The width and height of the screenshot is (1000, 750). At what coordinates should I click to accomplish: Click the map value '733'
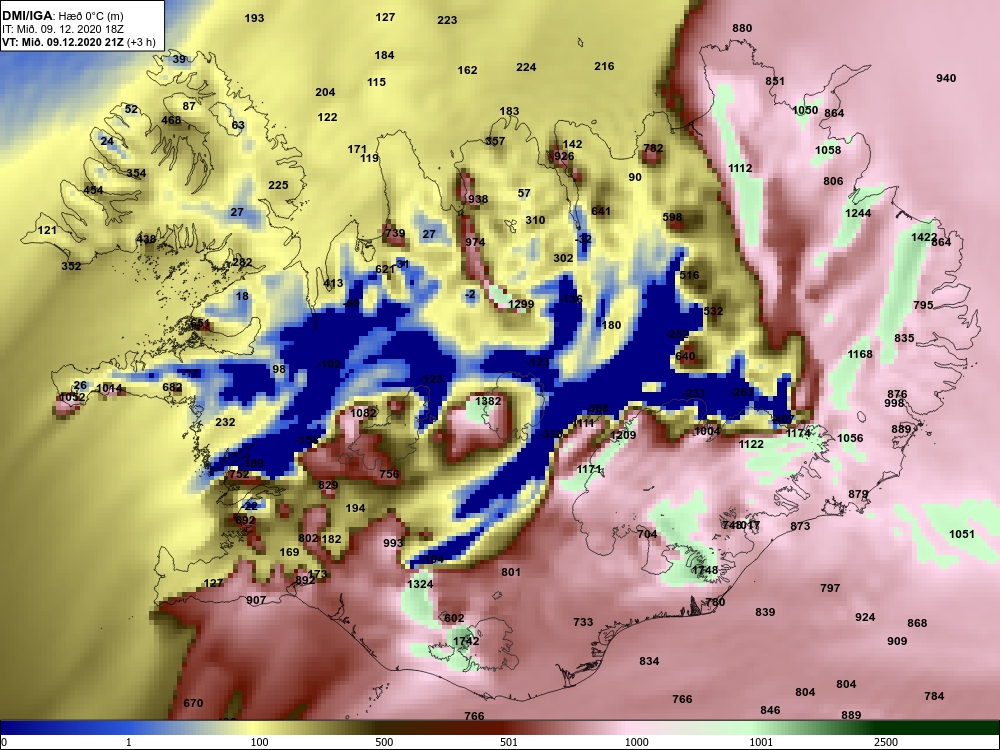coord(583,622)
